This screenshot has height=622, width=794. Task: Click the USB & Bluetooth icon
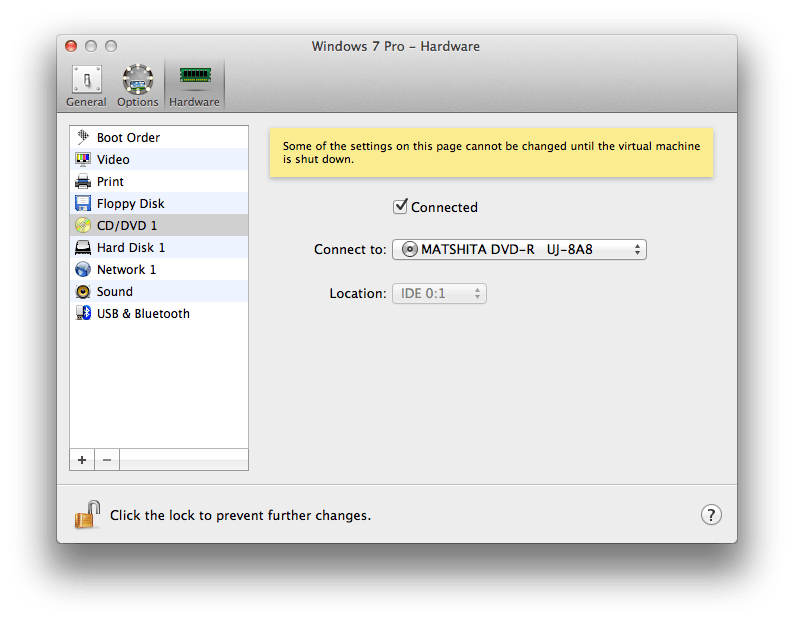83,314
